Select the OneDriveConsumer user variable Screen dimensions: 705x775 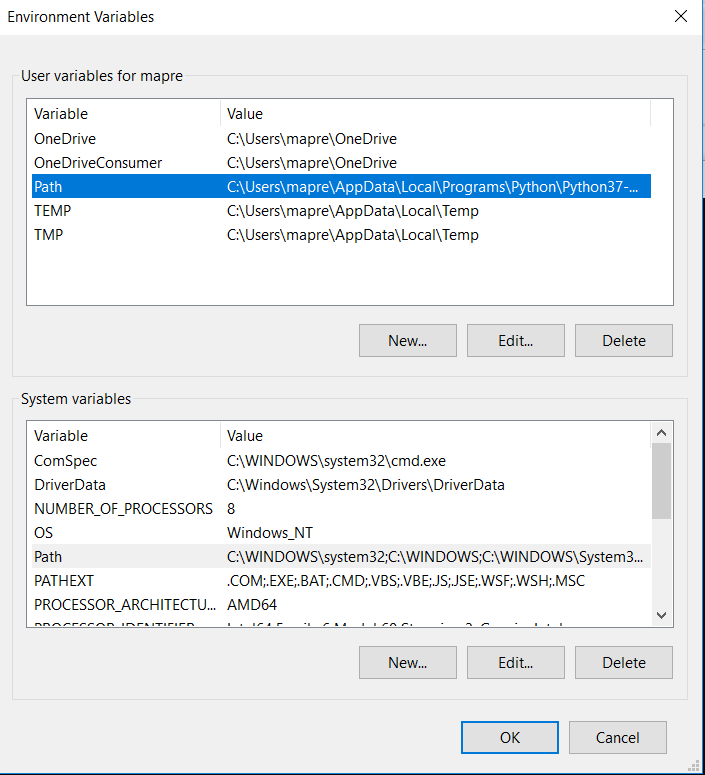point(341,163)
